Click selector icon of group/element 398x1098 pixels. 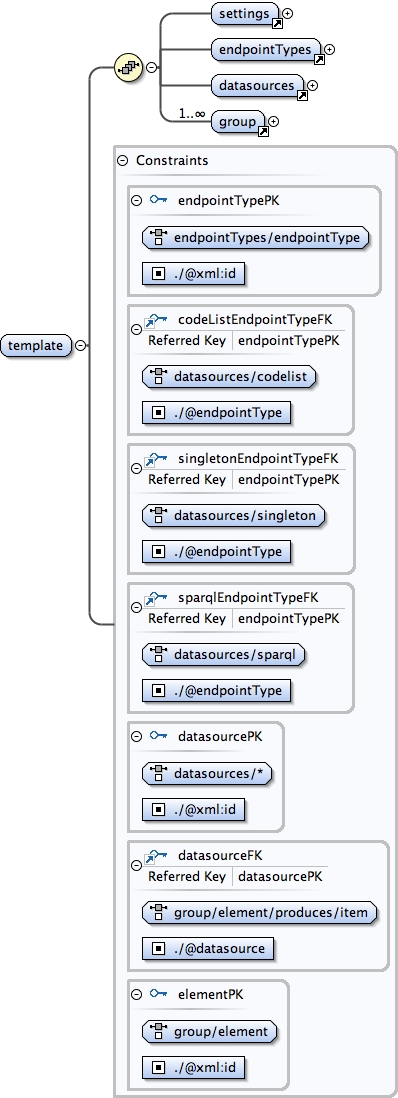(158, 1031)
